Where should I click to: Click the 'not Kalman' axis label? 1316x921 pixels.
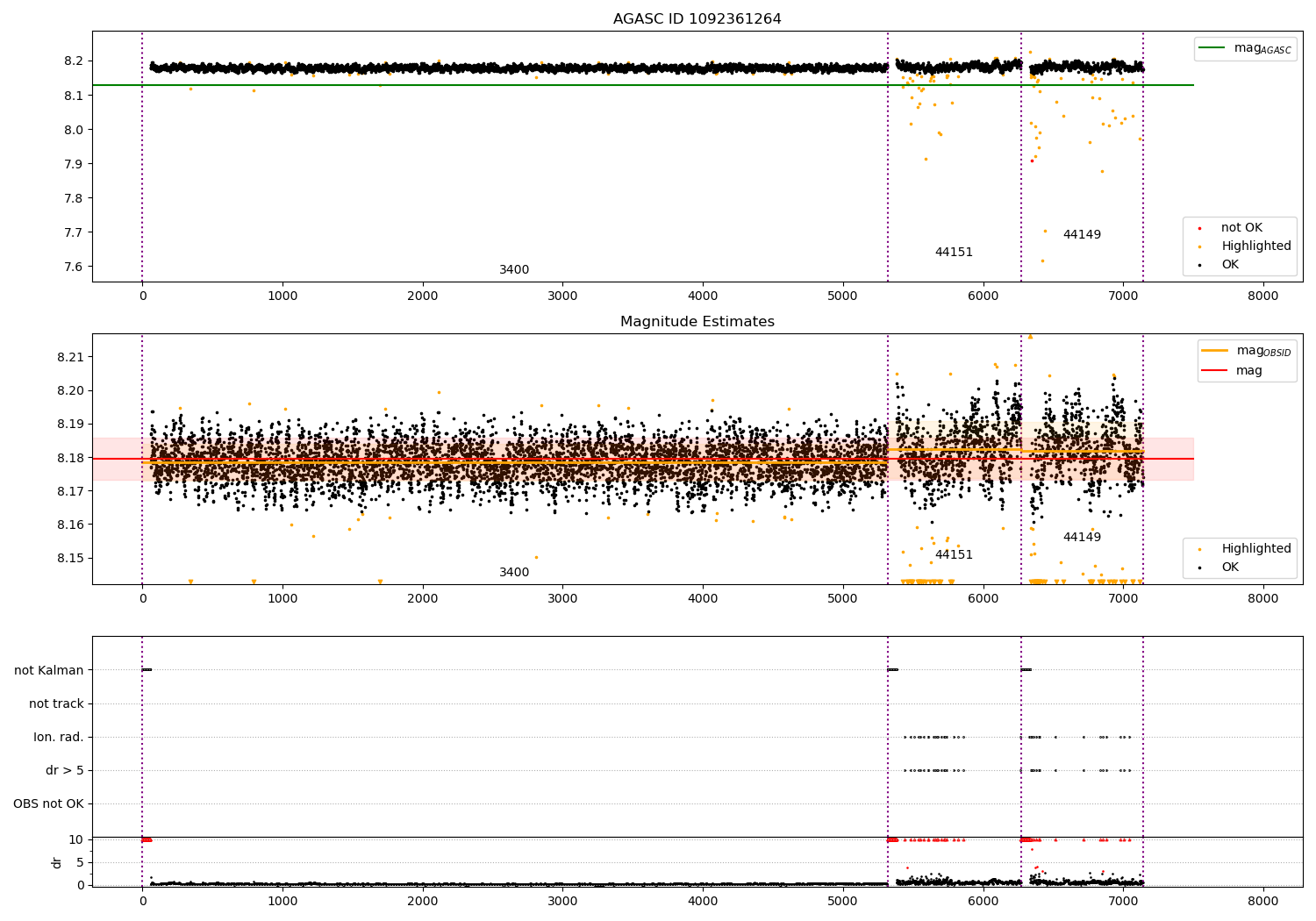coord(49,671)
